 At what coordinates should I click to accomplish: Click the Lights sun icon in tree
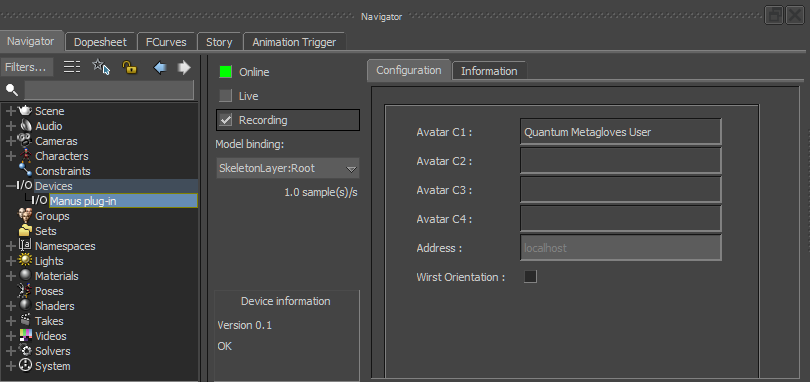[x=25, y=261]
